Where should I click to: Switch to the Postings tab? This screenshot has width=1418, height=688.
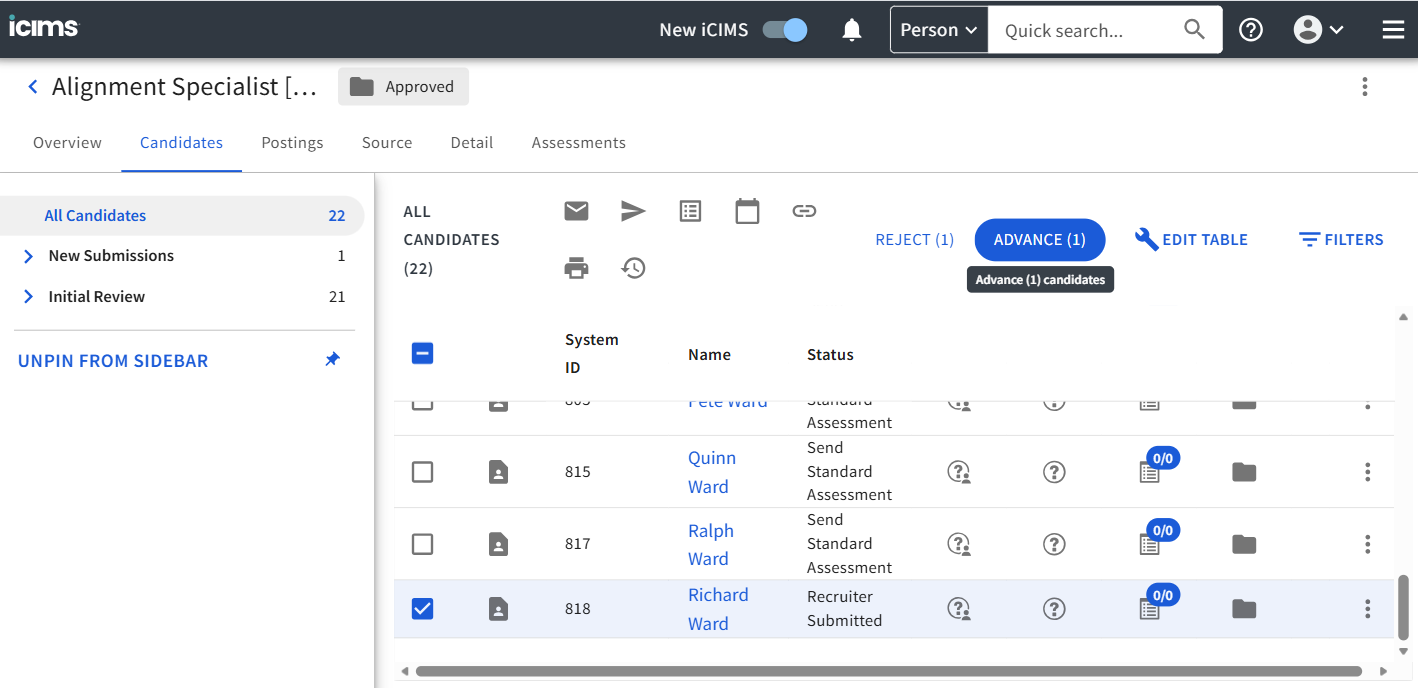(292, 143)
